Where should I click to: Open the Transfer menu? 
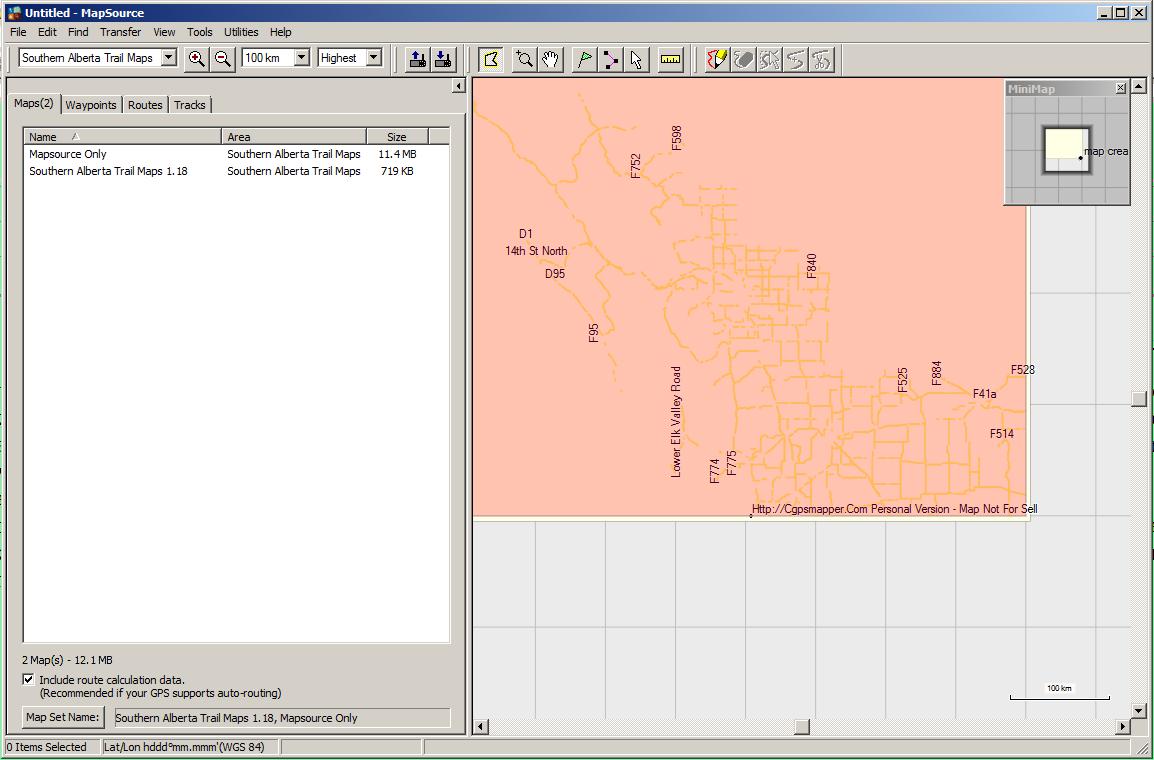[120, 32]
